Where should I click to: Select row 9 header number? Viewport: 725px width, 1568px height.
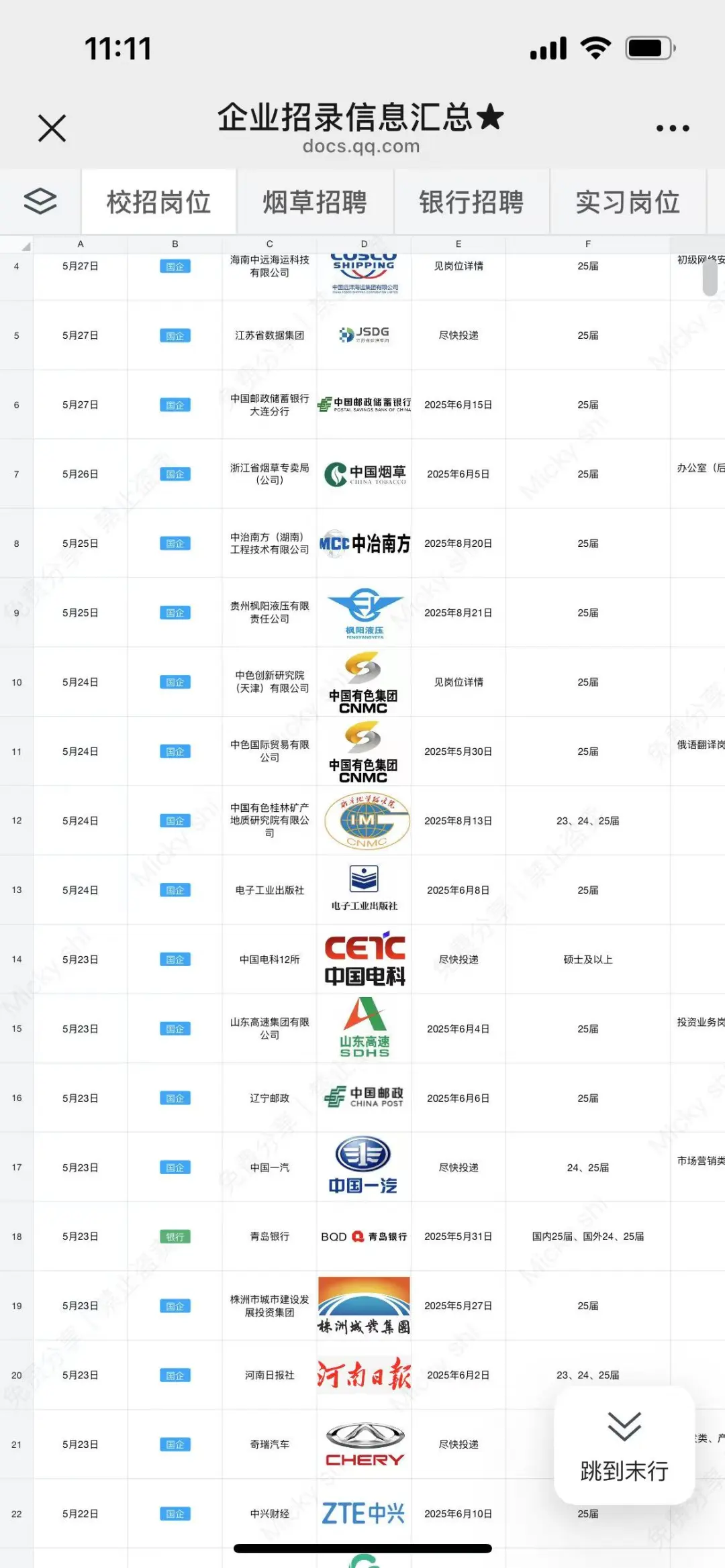[x=17, y=613]
